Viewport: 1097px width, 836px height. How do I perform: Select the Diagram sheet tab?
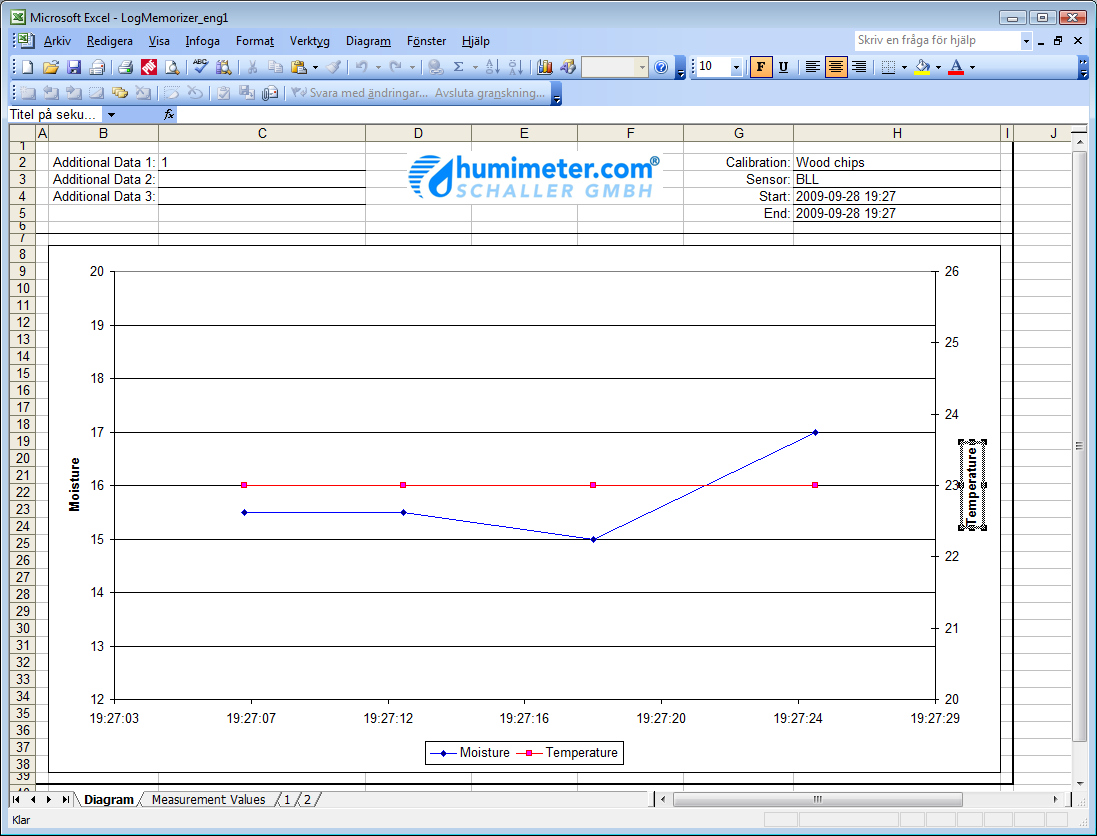coord(108,800)
